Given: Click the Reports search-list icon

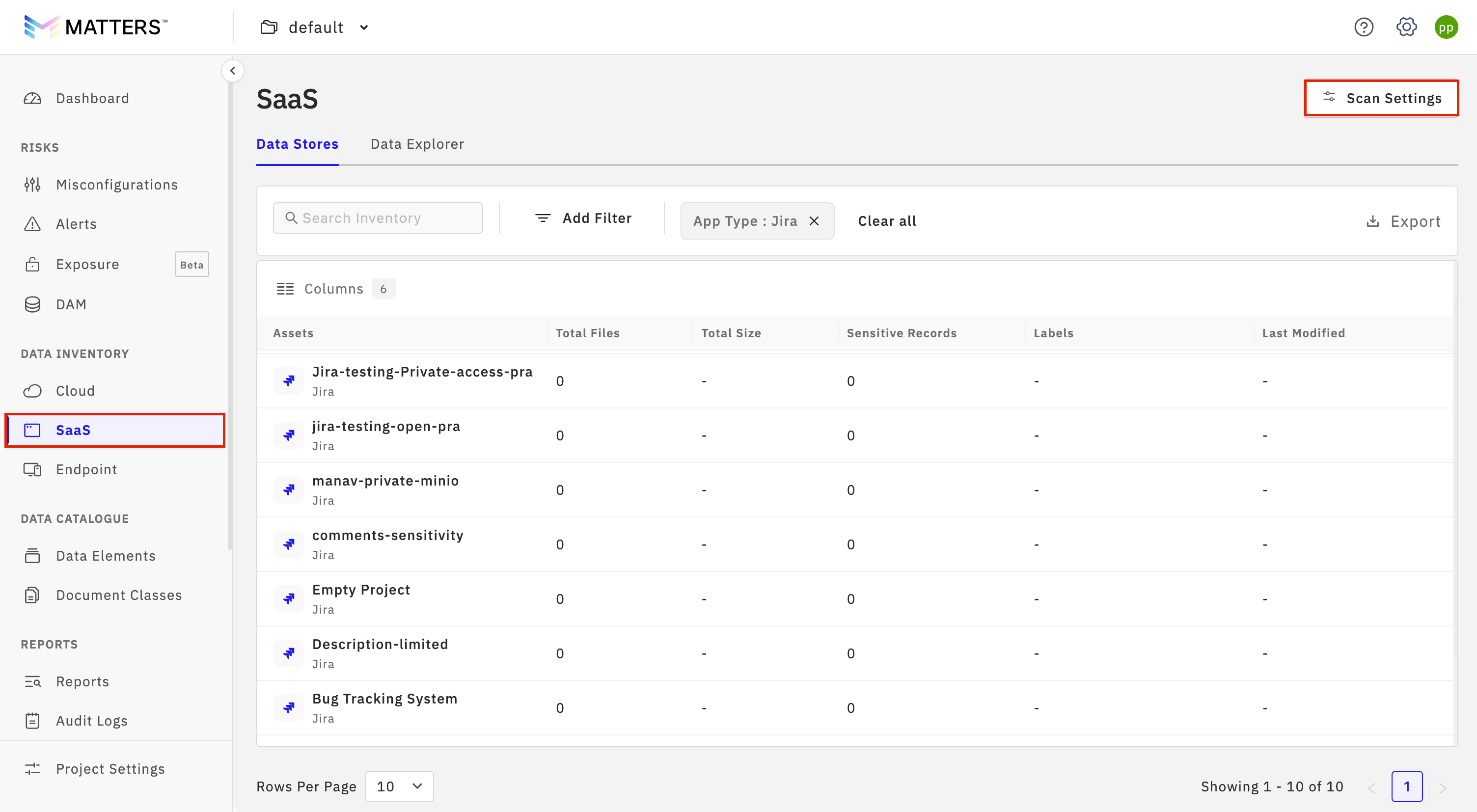Looking at the screenshot, I should pyautogui.click(x=32, y=681).
